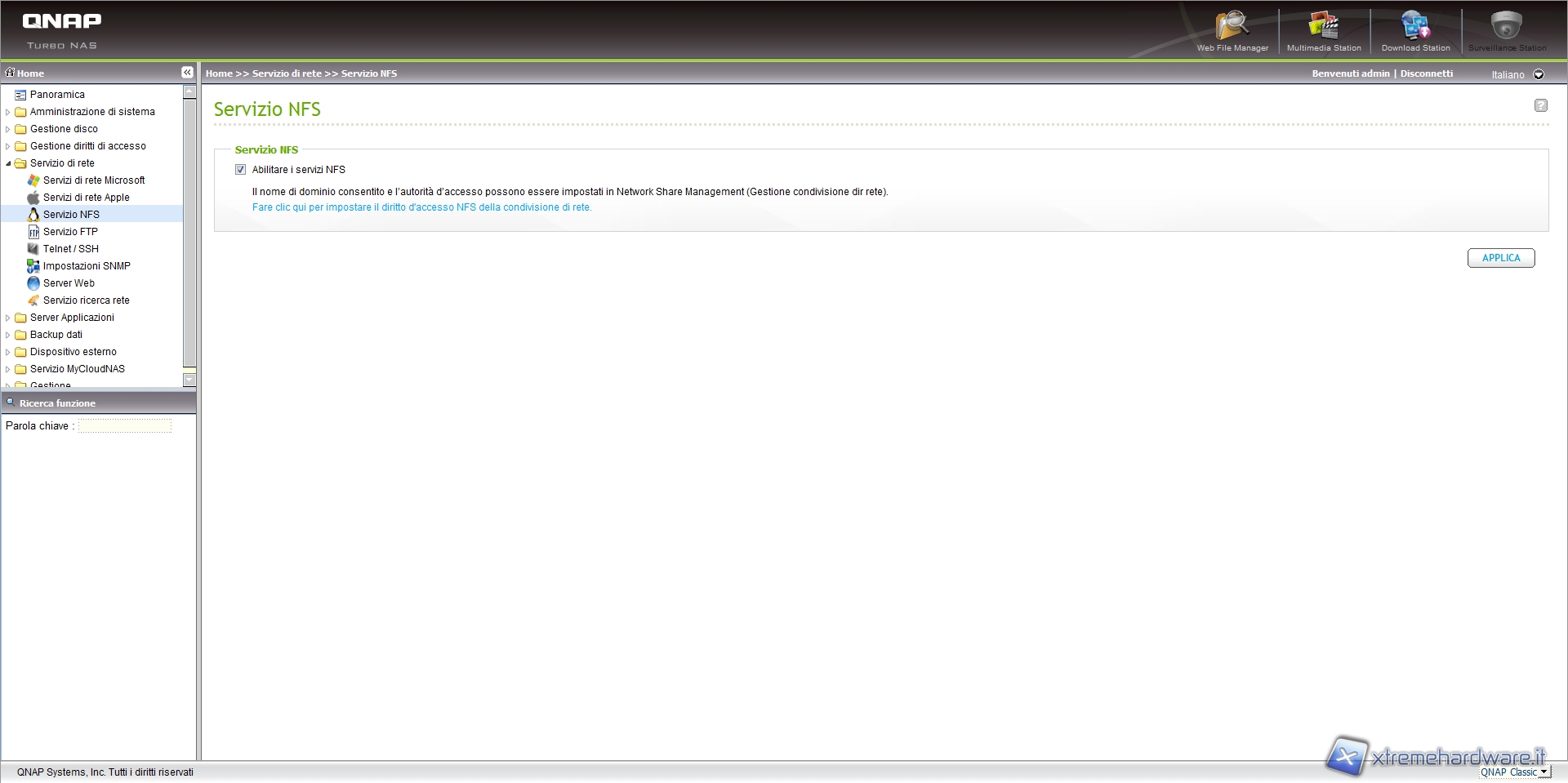Image resolution: width=1568 pixels, height=783 pixels.
Task: Select Servizi di rete Microsoft icon
Action: tap(33, 180)
